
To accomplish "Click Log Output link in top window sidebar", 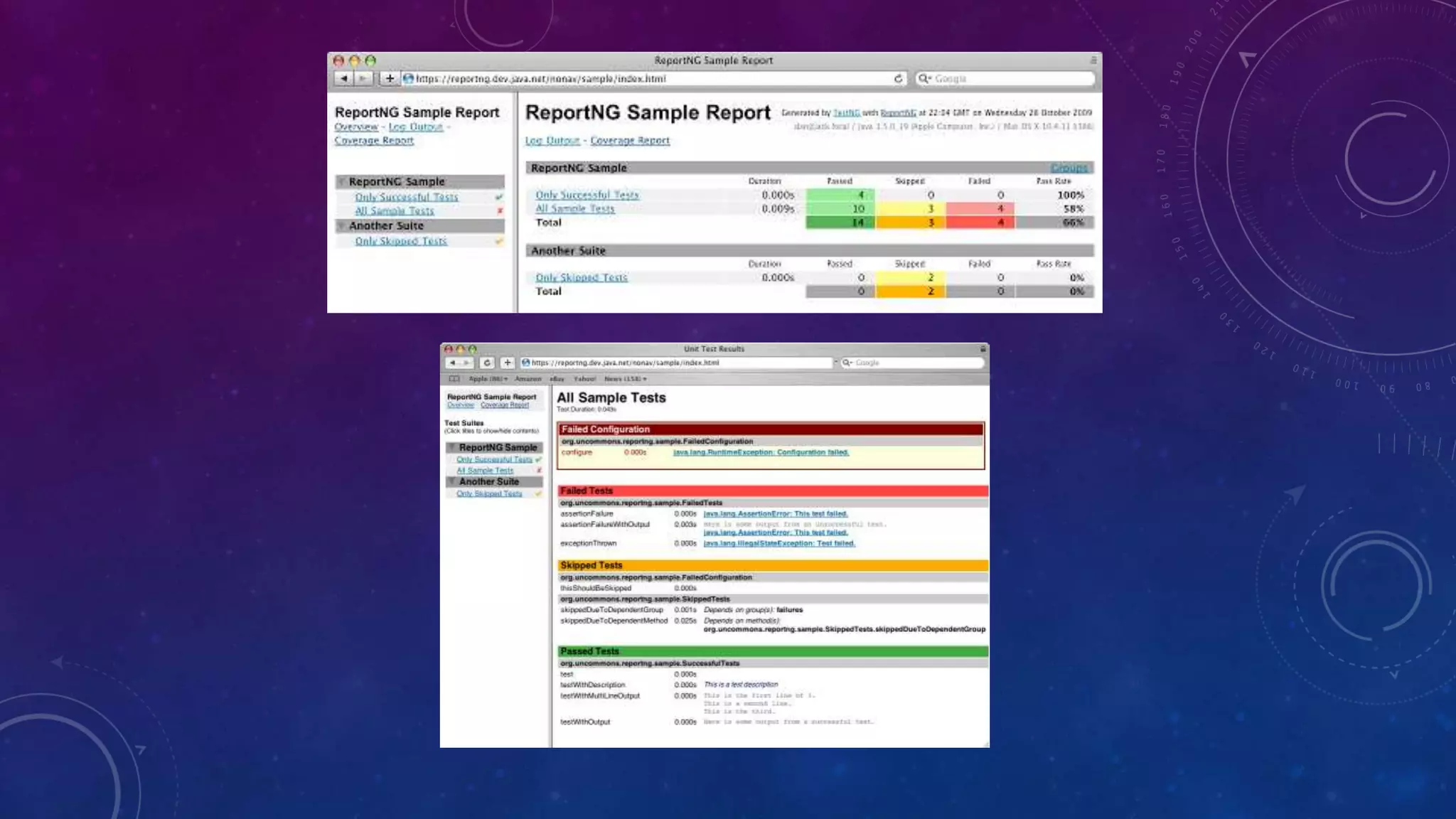I will (x=416, y=127).
